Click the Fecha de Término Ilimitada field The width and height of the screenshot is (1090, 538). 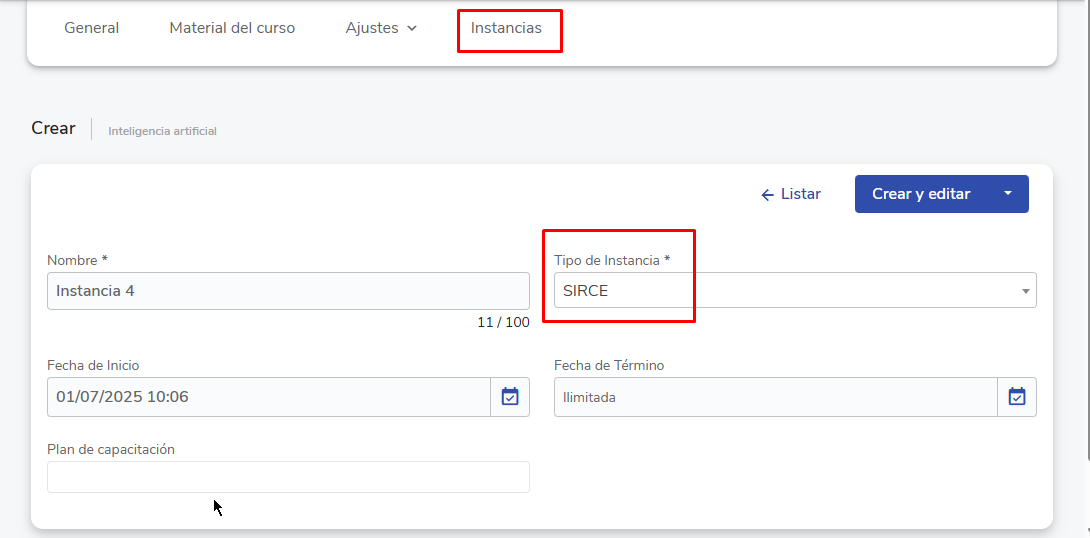[775, 397]
